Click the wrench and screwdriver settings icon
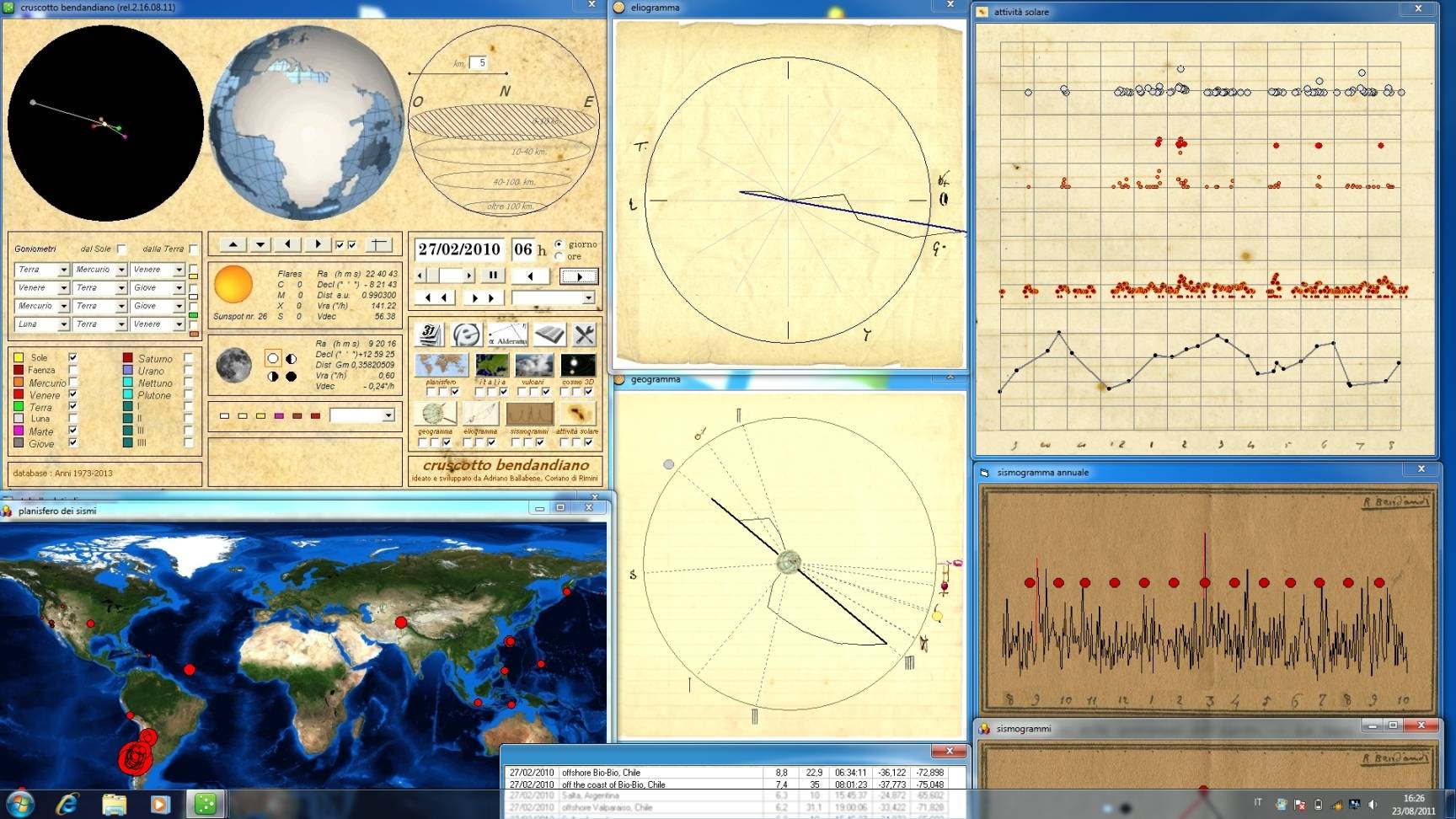The width and height of the screenshot is (1456, 819). coord(584,335)
